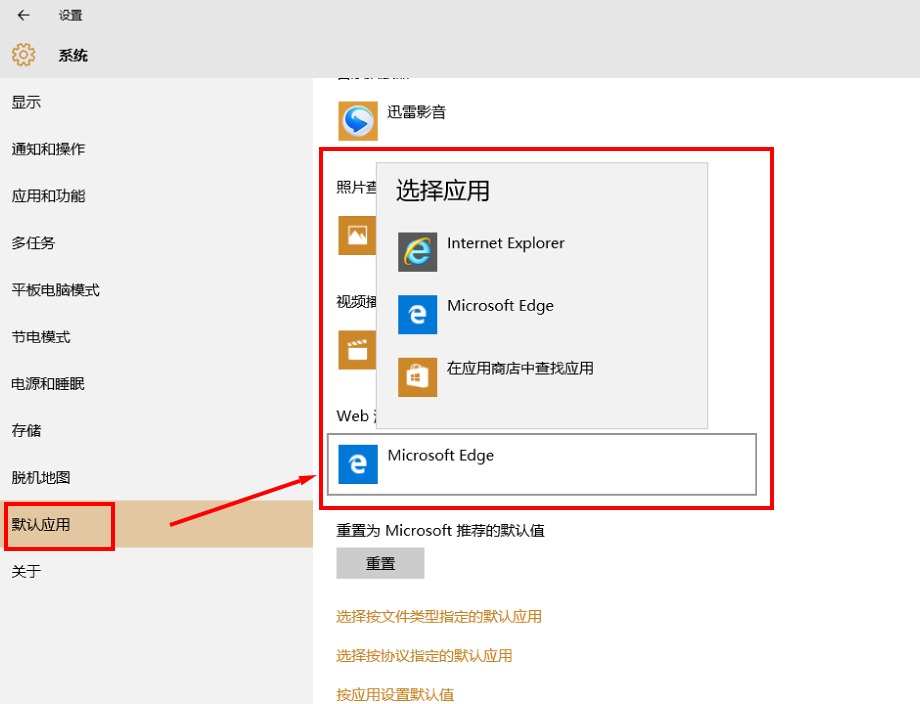This screenshot has height=704, width=920.
Task: Open 应用和功能 settings section
Action: tap(156, 196)
